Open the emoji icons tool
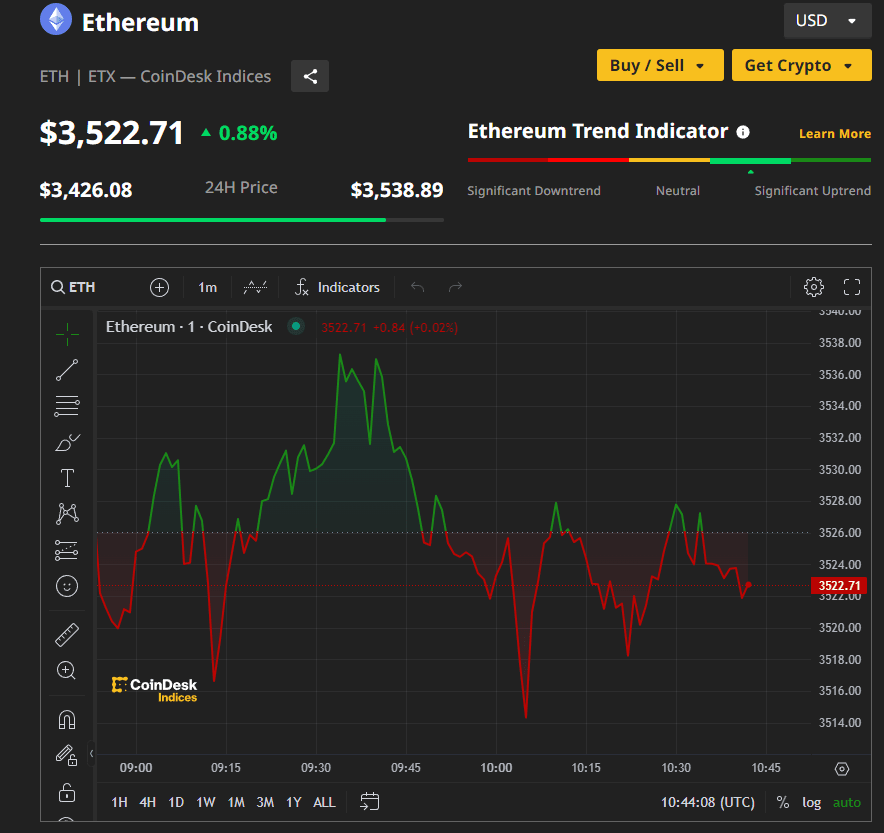 tap(67, 586)
